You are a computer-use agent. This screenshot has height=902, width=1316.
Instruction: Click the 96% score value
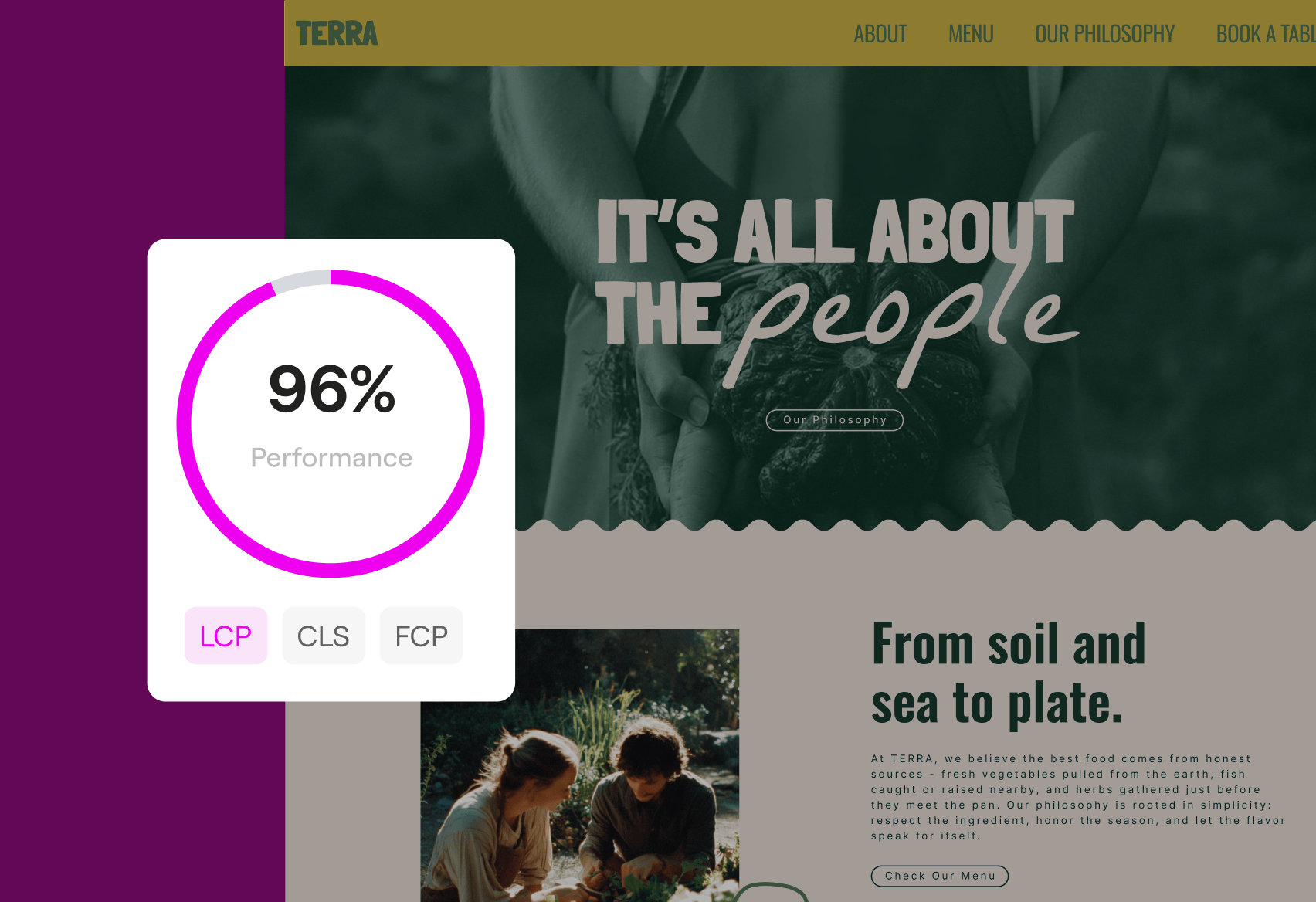pyautogui.click(x=331, y=388)
